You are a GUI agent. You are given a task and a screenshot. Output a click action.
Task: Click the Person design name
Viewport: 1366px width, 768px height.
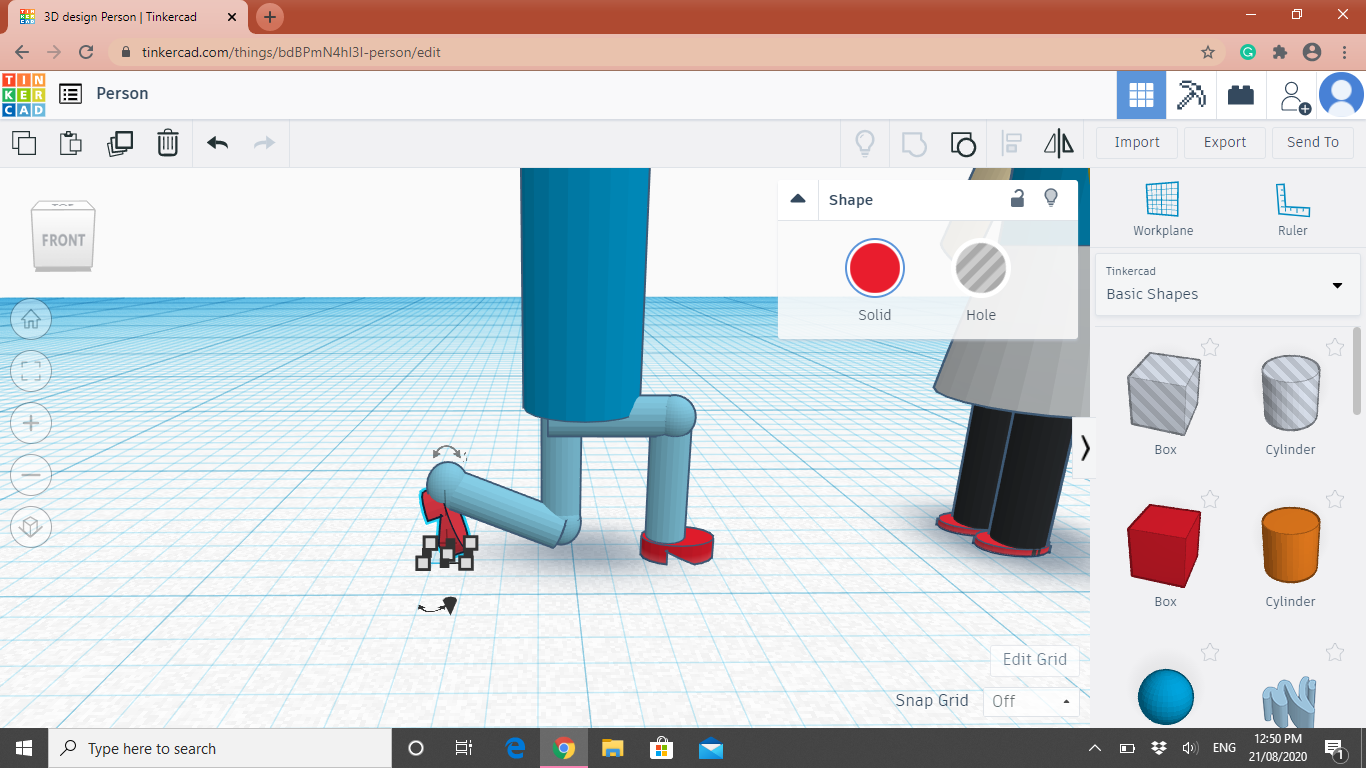(122, 93)
